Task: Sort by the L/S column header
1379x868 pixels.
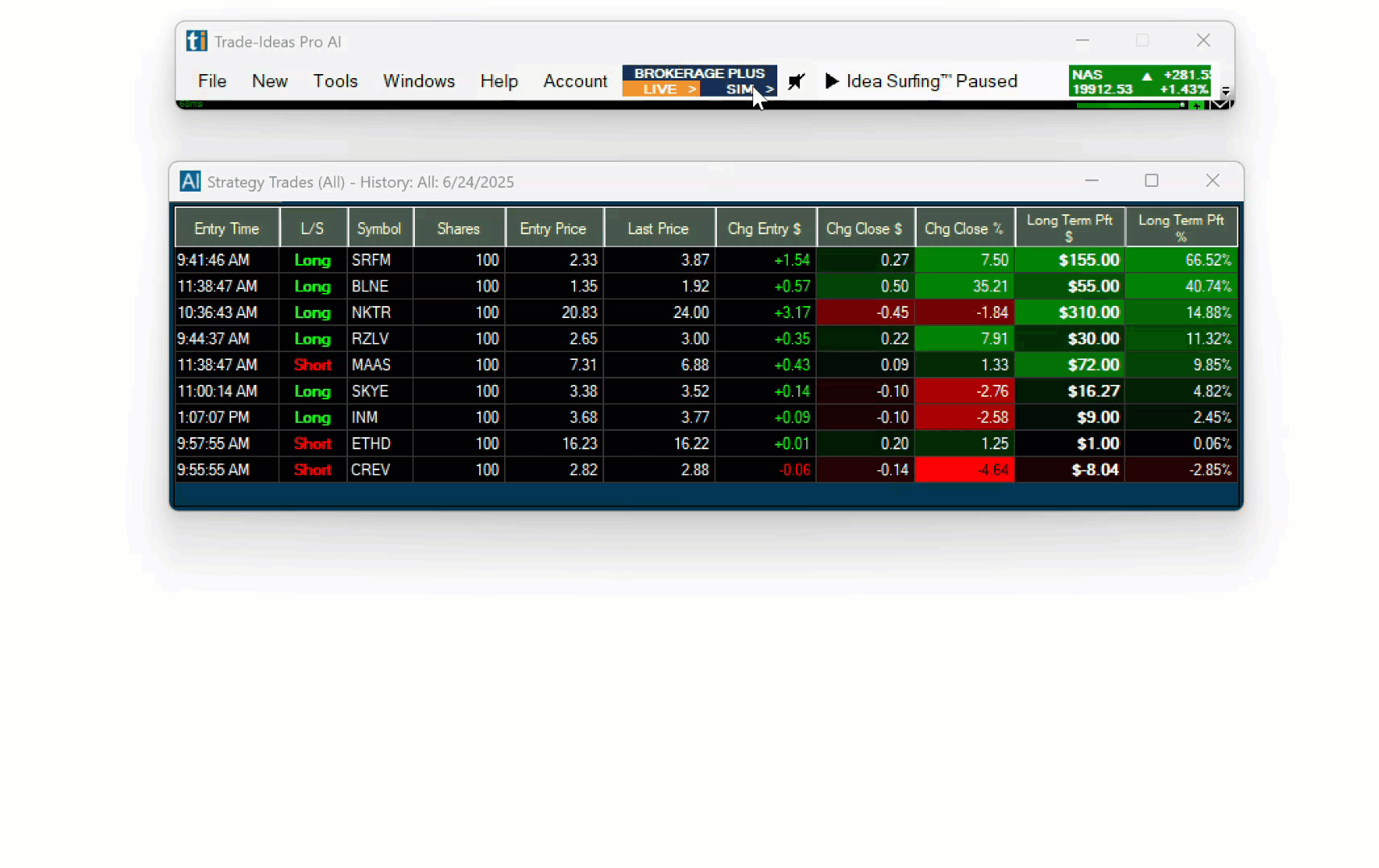Action: 313,229
